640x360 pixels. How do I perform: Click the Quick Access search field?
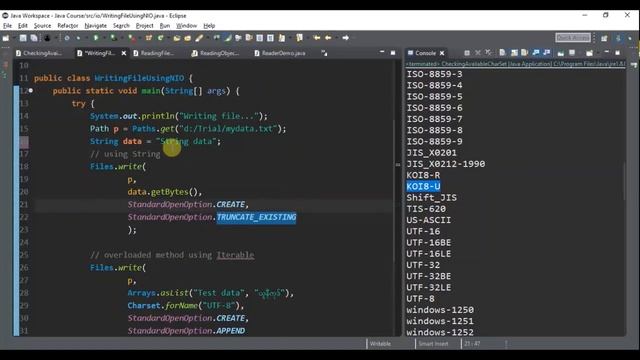pos(573,38)
